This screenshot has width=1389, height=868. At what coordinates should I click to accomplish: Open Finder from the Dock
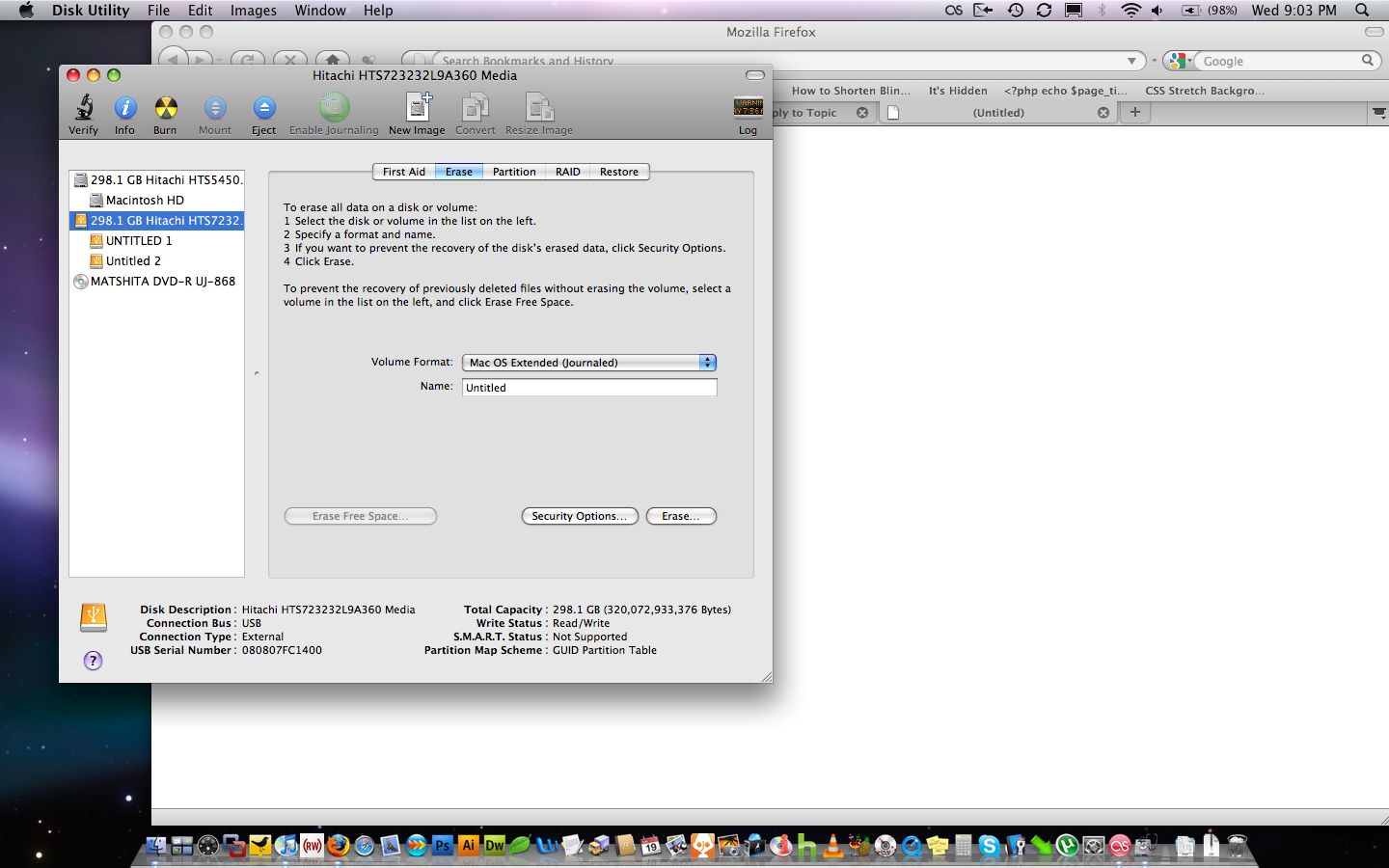pos(156,846)
